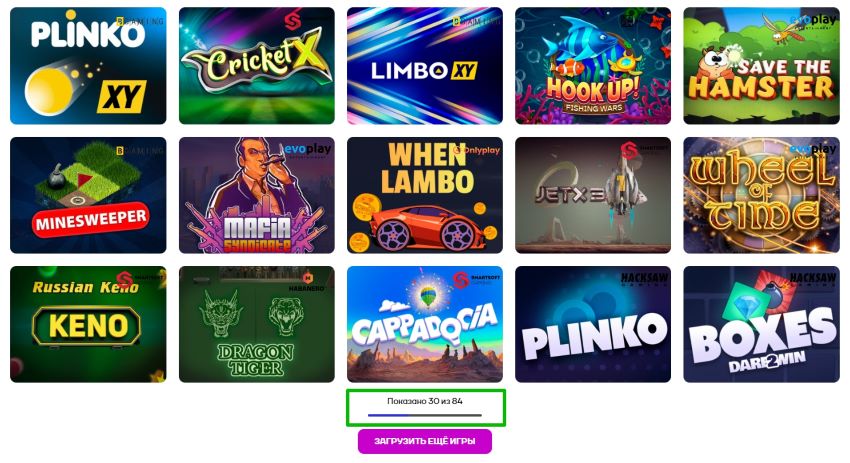
Task: Click the 'Загрузить ещё игры' button
Action: click(x=425, y=441)
